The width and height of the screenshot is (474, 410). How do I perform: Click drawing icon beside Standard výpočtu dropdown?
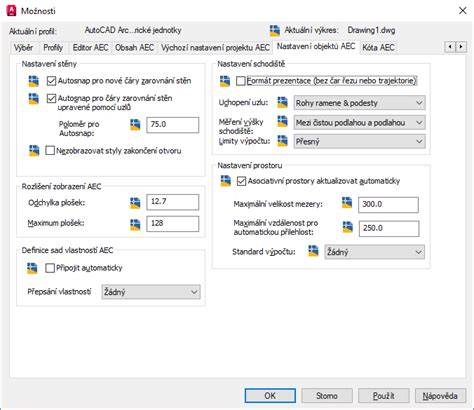click(313, 251)
